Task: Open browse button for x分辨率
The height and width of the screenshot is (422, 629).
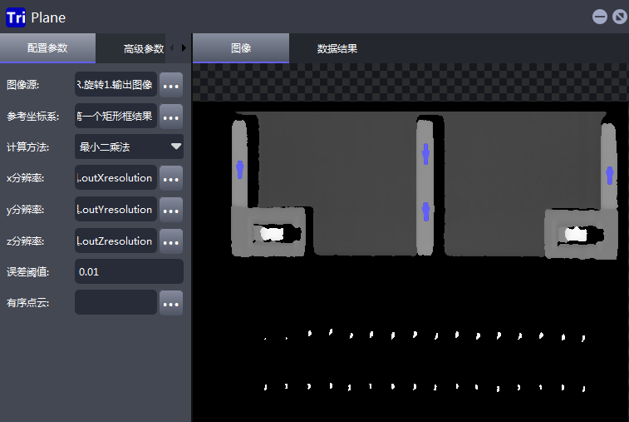Action: (x=171, y=178)
